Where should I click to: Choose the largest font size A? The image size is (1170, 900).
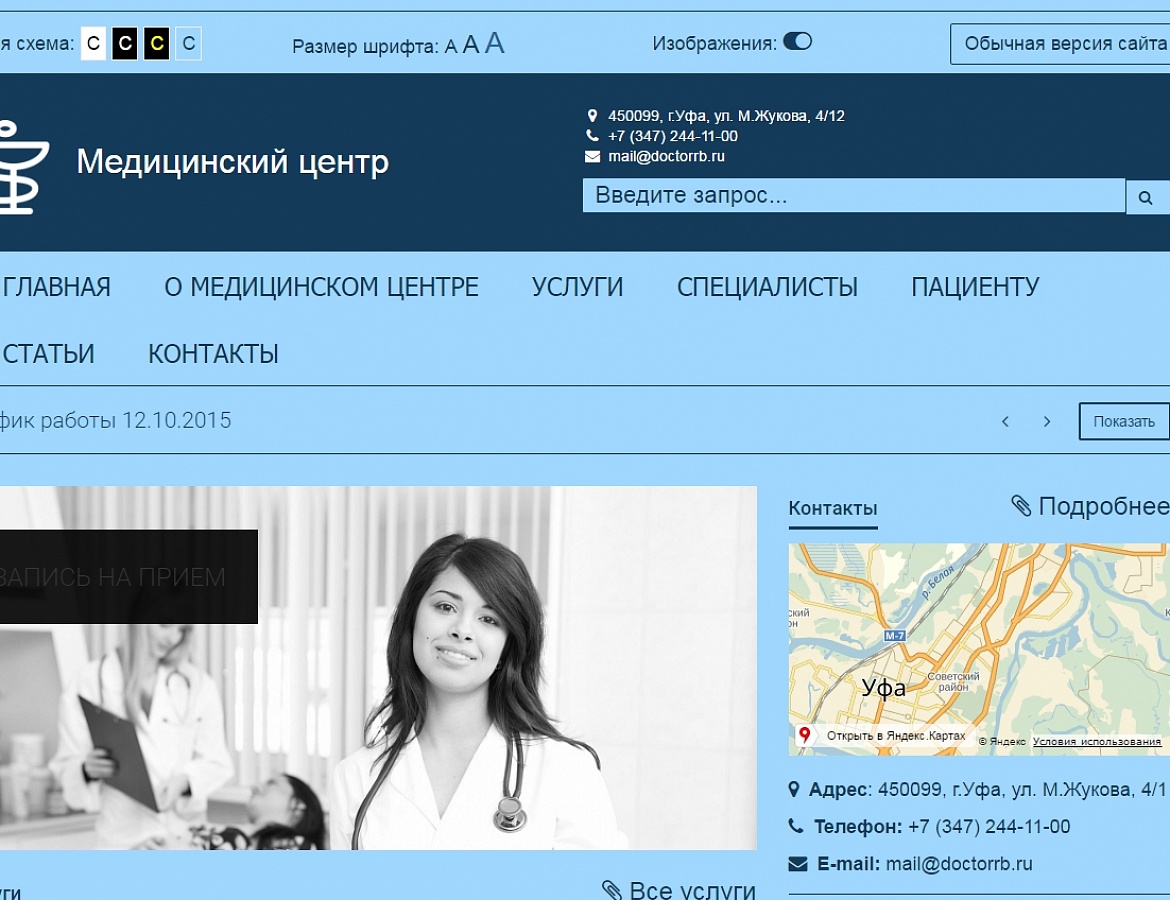(x=494, y=43)
